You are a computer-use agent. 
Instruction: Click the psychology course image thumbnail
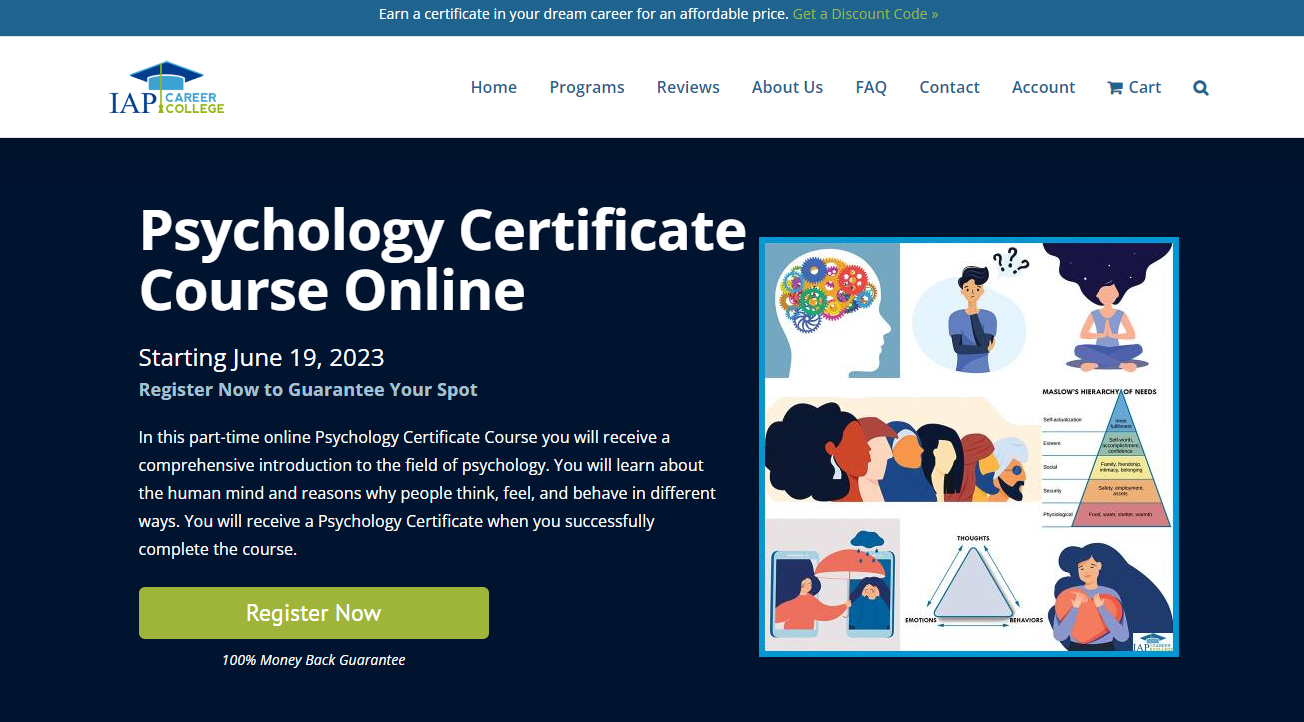pos(968,447)
